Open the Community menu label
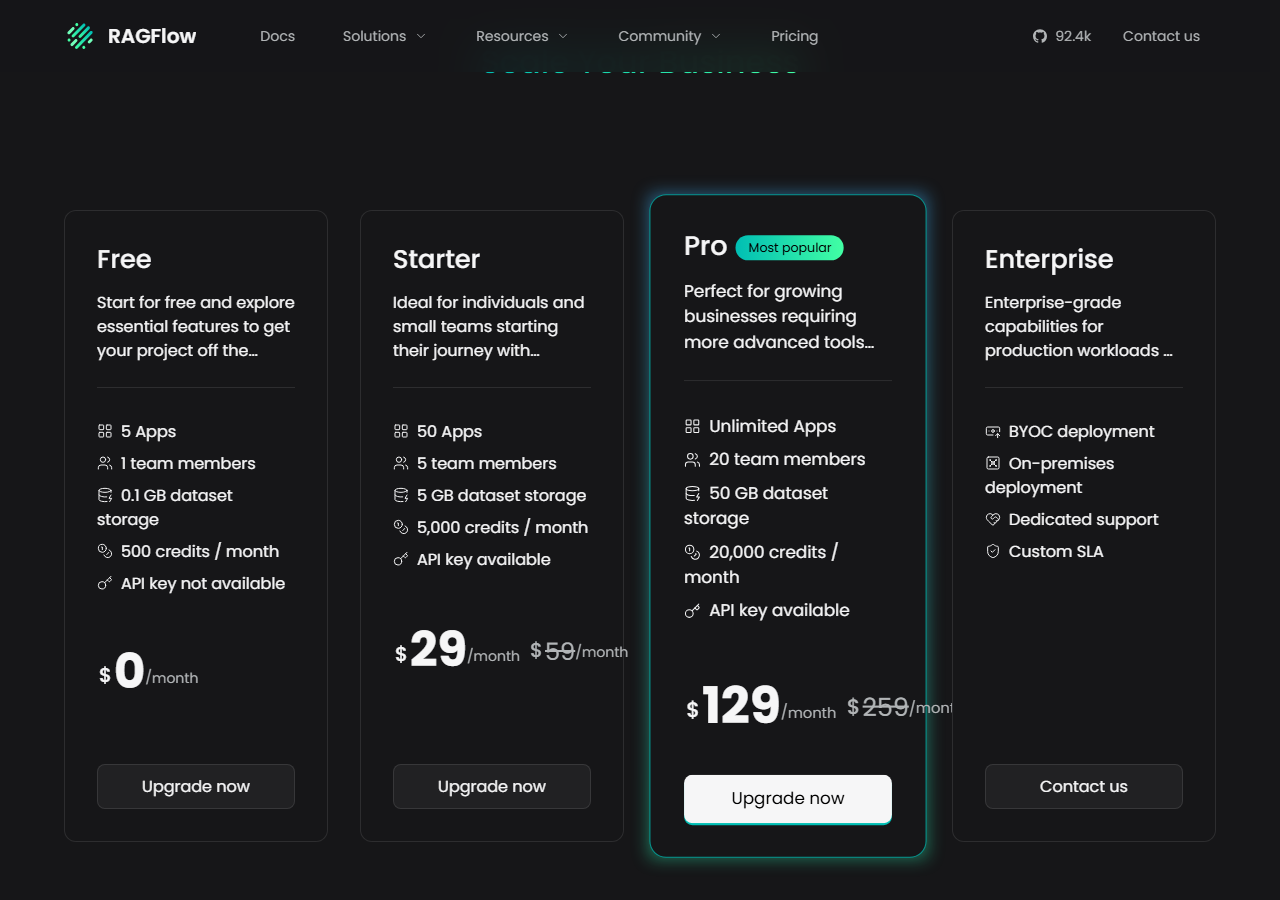 coord(659,36)
